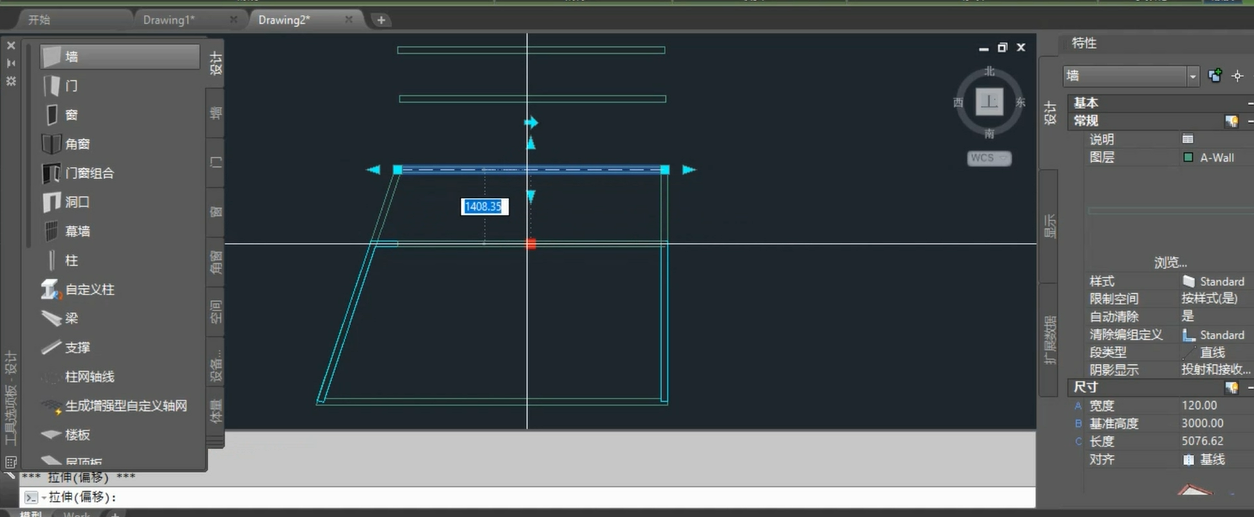Click ViewCube 西 west direction
This screenshot has width=1254, height=517.
coord(958,102)
